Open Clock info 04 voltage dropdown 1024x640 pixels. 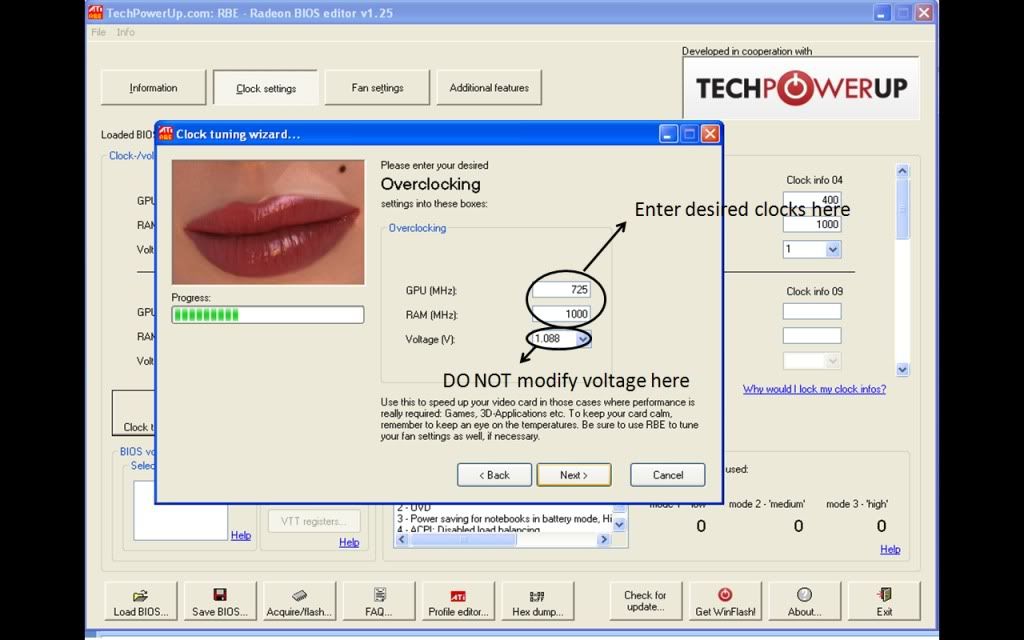(x=832, y=249)
